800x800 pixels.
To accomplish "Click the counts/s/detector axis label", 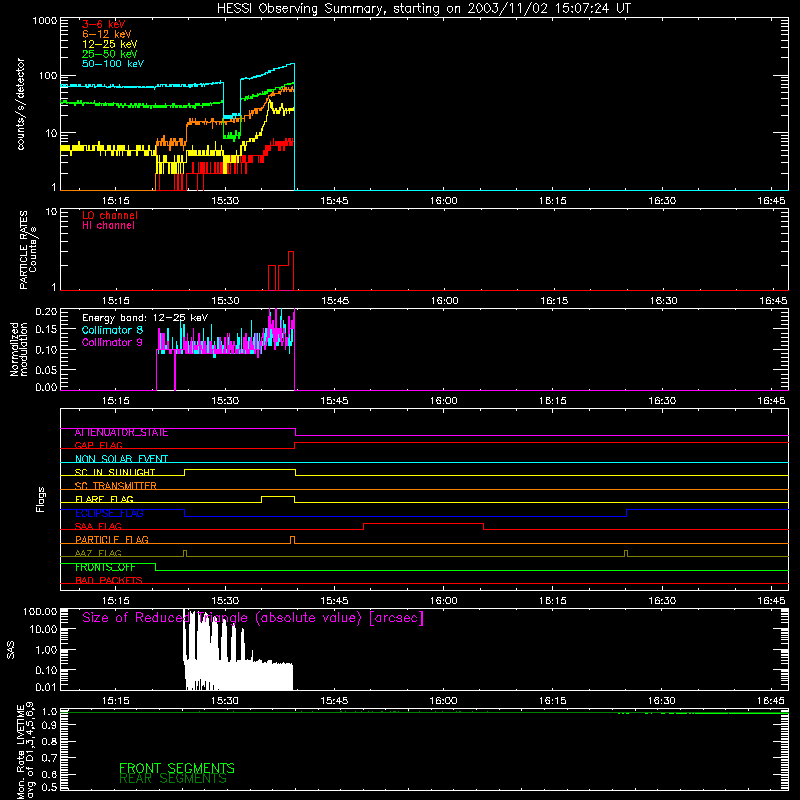I will pos(20,104).
